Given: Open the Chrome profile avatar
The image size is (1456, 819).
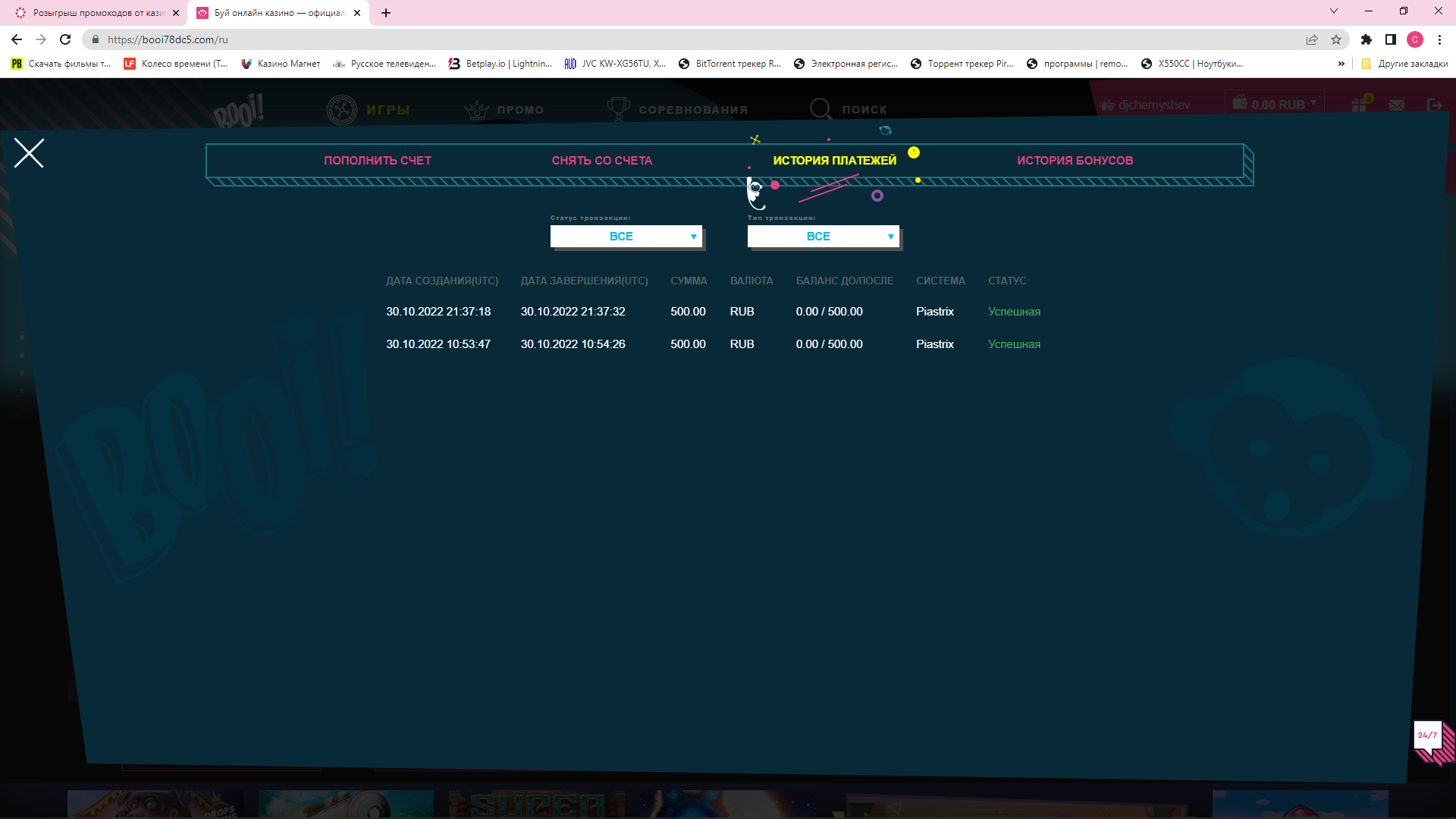Looking at the screenshot, I should [1415, 39].
